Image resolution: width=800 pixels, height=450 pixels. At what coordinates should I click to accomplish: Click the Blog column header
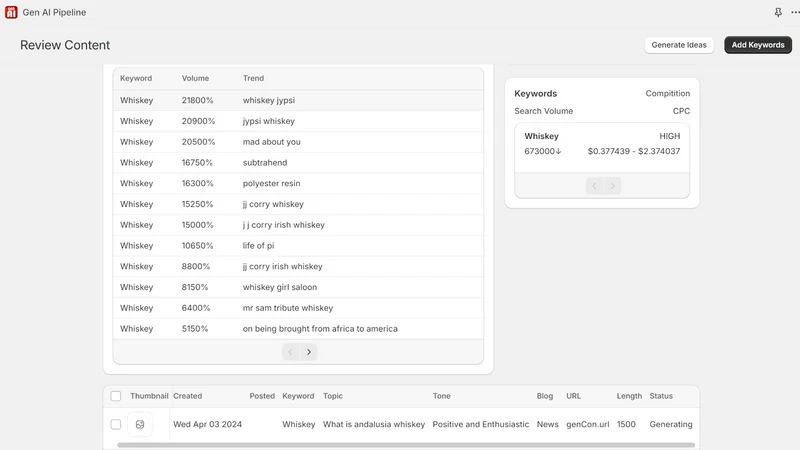[544, 396]
